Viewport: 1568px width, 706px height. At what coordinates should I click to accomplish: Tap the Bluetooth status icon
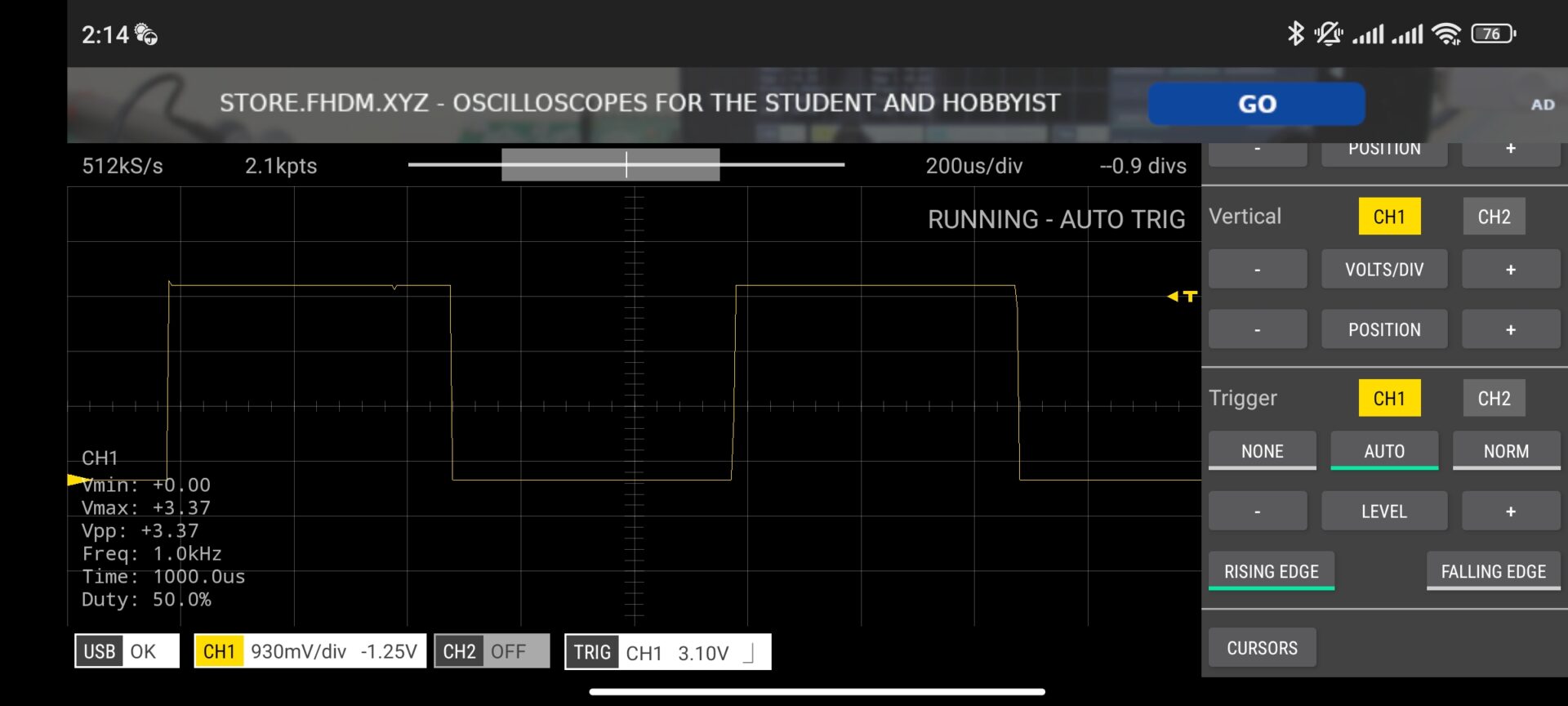1295,34
